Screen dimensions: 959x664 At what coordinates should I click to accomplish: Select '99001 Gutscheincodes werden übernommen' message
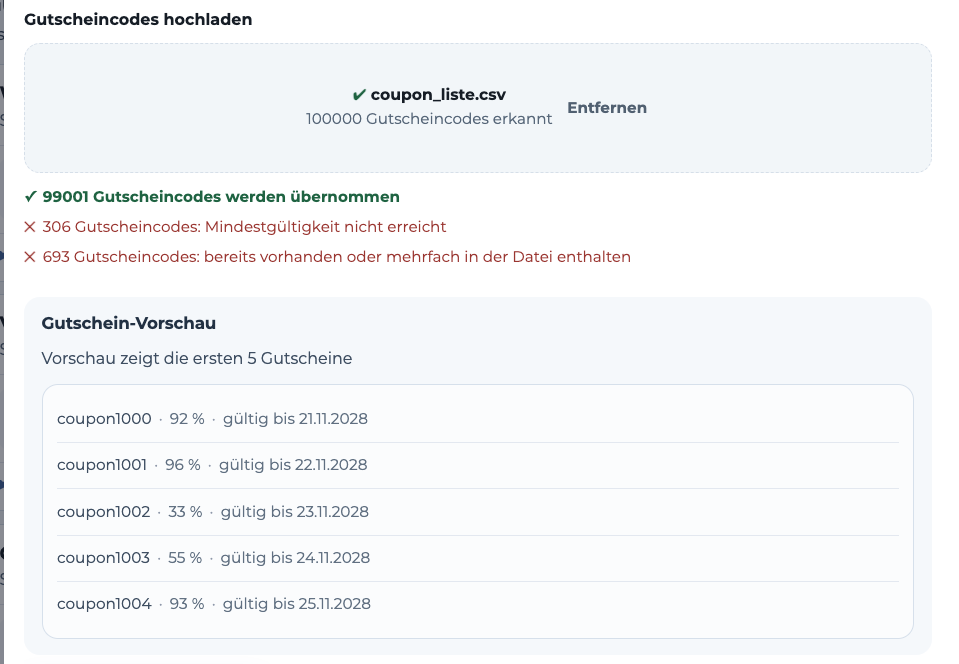point(221,197)
